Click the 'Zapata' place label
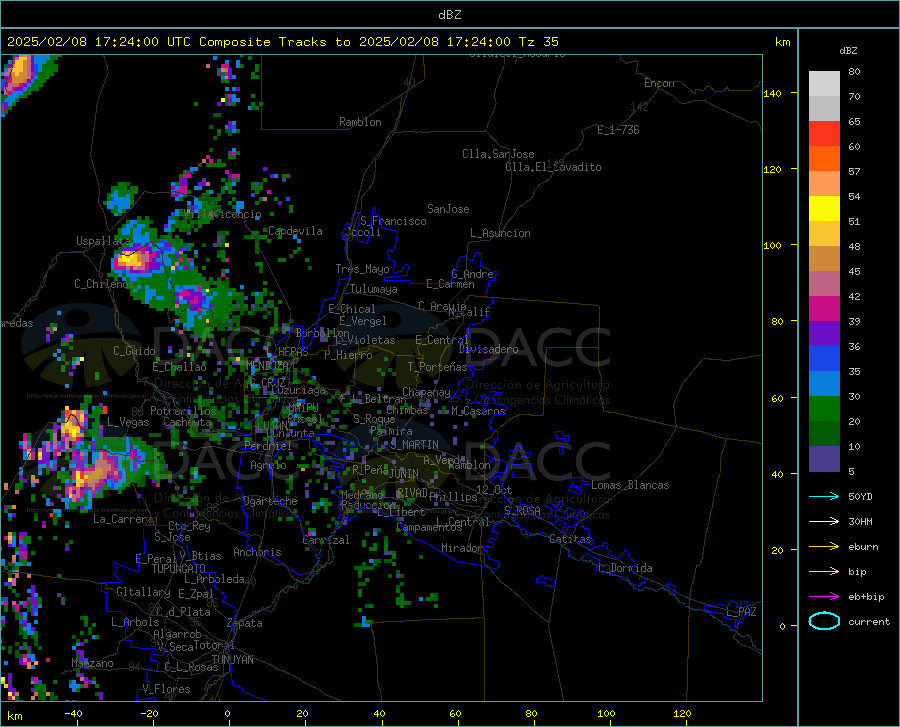 [x=245, y=623]
